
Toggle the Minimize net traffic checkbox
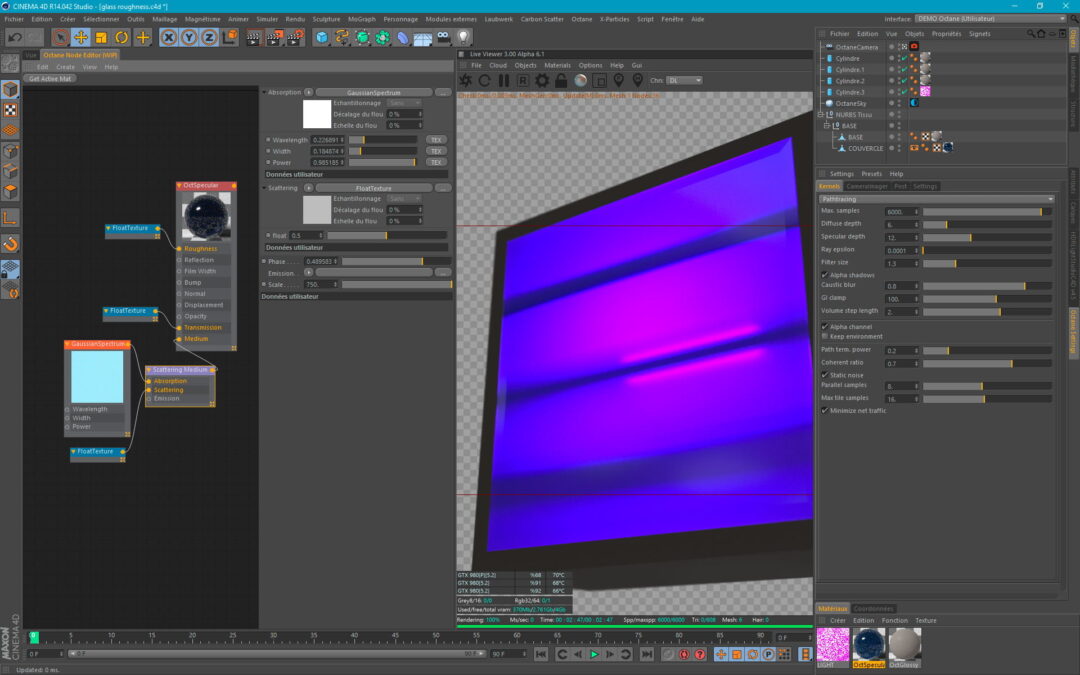pyautogui.click(x=824, y=410)
